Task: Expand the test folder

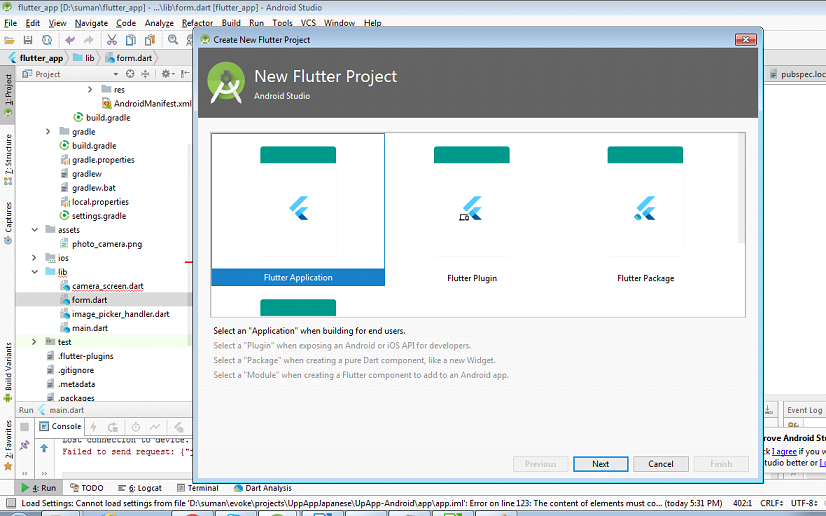Action: (x=34, y=342)
